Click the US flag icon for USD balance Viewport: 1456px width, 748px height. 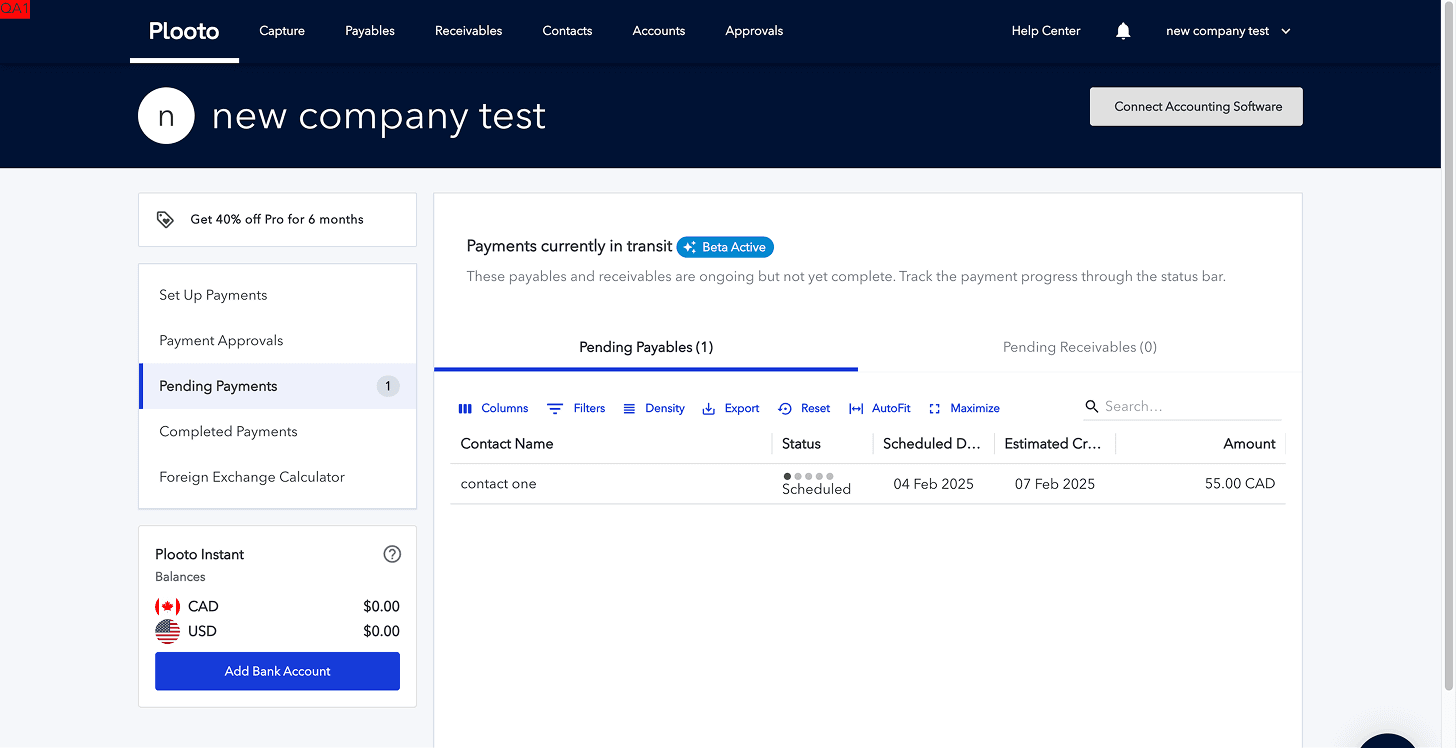(x=167, y=631)
